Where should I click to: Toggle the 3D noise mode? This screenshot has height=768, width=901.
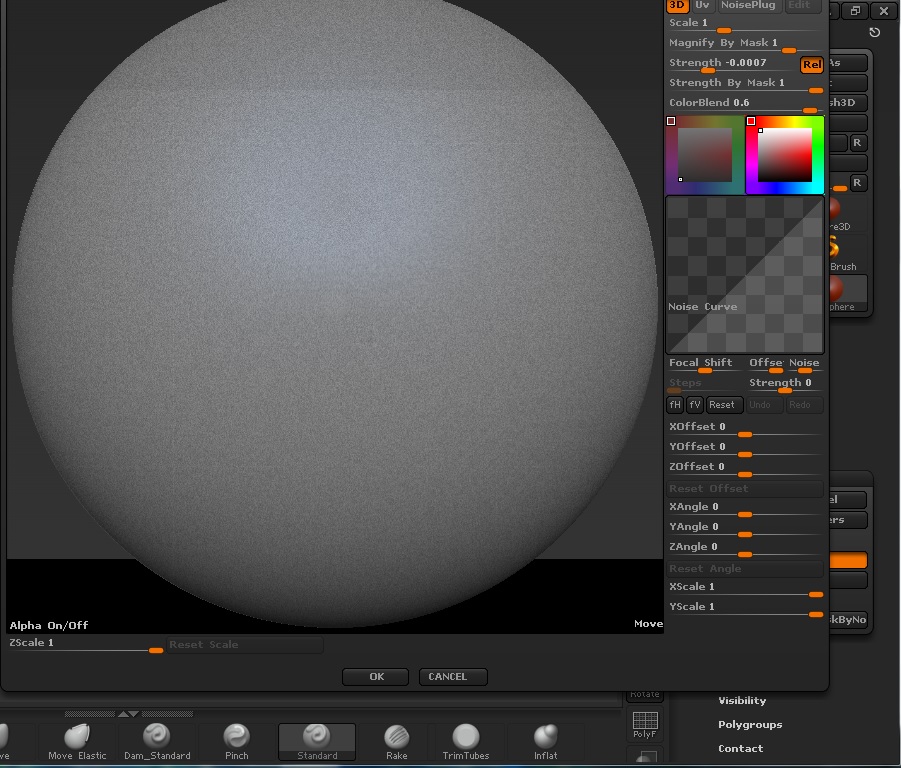[677, 5]
